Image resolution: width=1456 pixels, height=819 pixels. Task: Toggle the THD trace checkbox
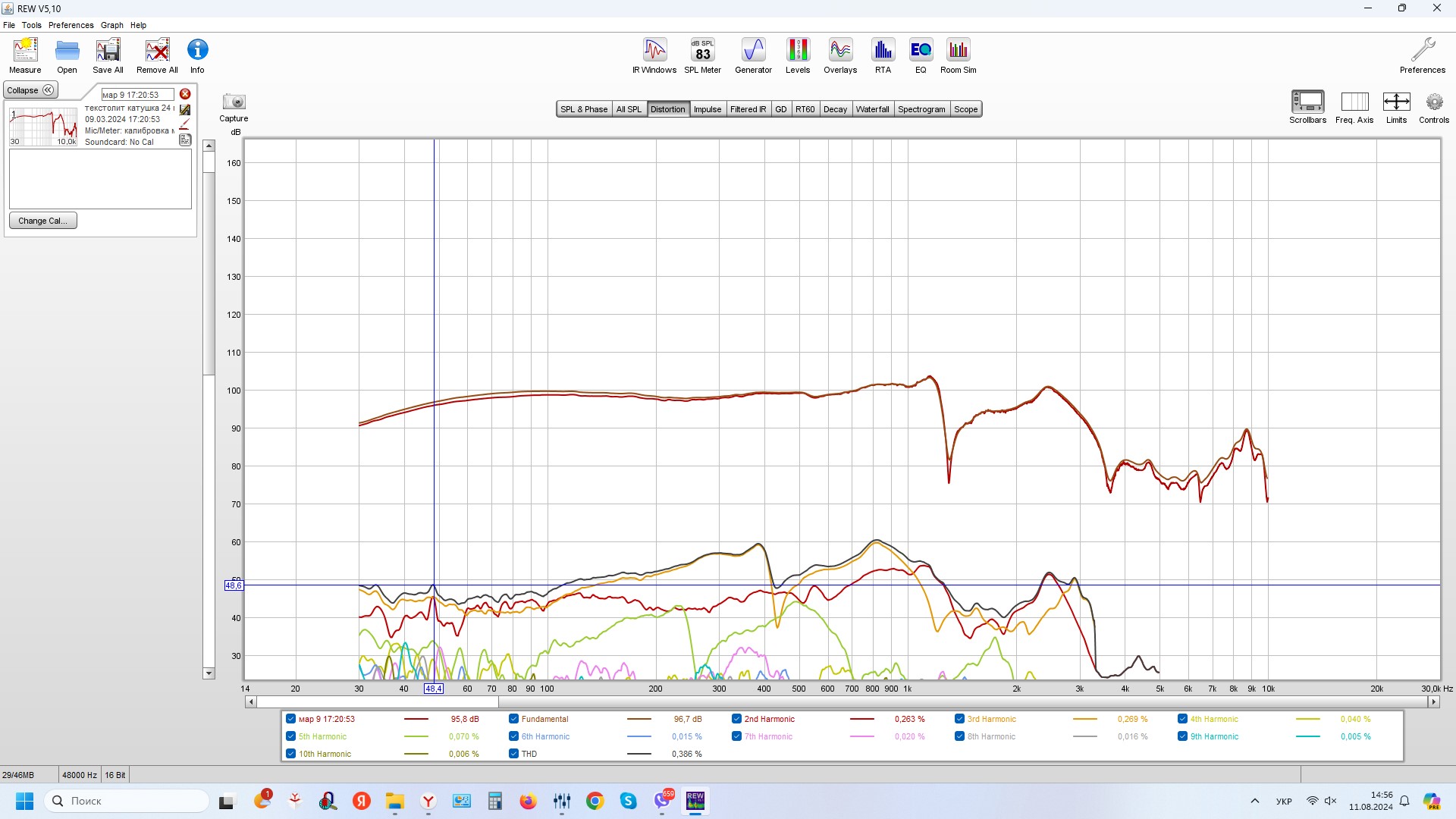click(513, 754)
